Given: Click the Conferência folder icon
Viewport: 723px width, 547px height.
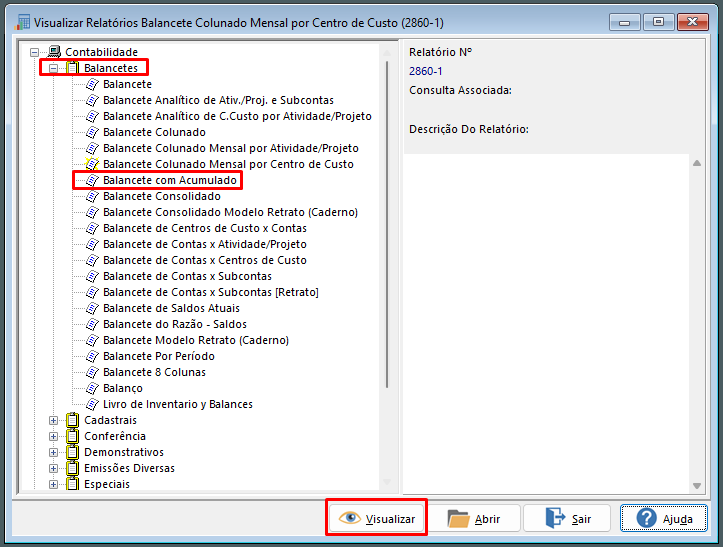Looking at the screenshot, I should point(72,436).
